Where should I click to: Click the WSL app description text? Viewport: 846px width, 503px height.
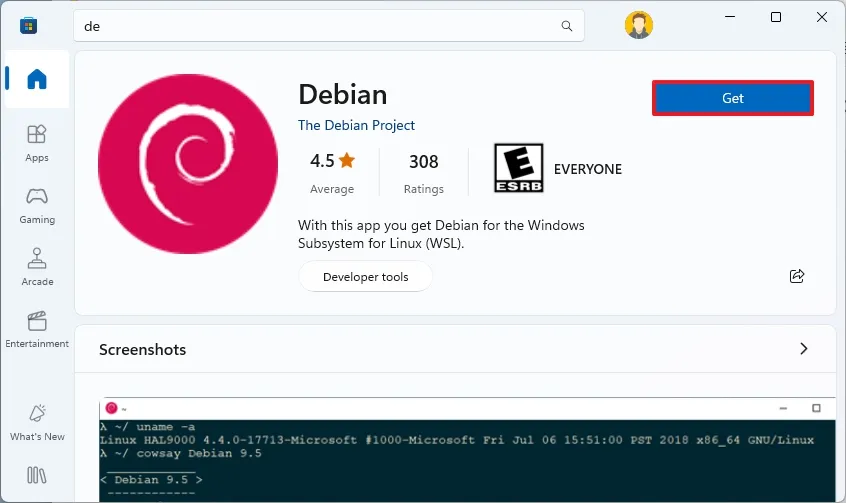(x=441, y=234)
